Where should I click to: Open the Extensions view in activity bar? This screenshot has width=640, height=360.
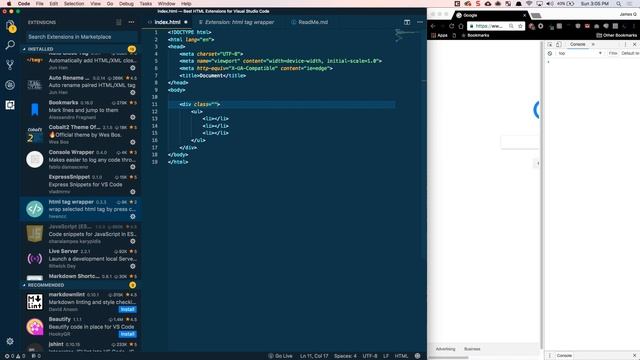[x=10, y=105]
